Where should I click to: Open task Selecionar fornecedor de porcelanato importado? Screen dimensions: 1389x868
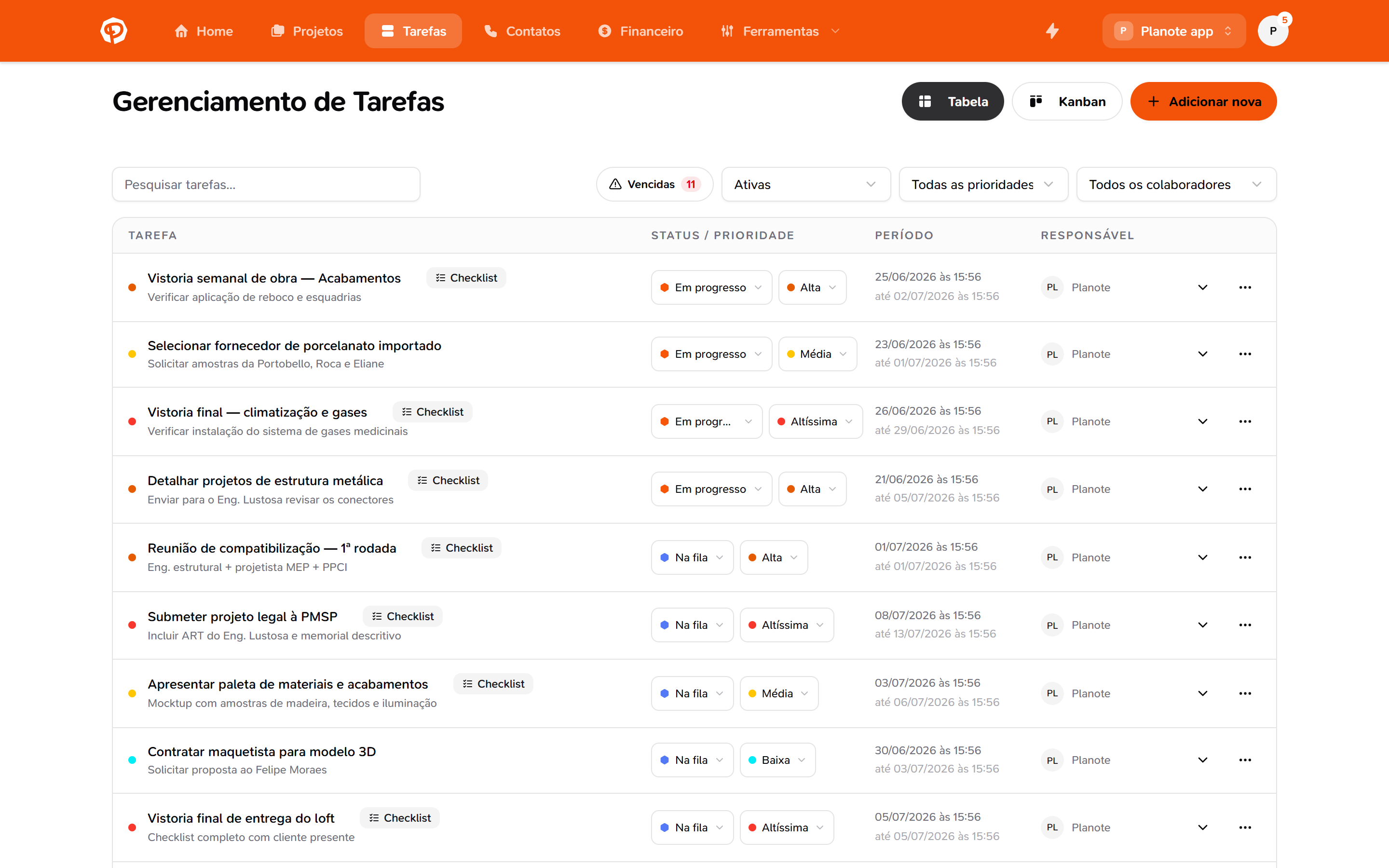(295, 346)
